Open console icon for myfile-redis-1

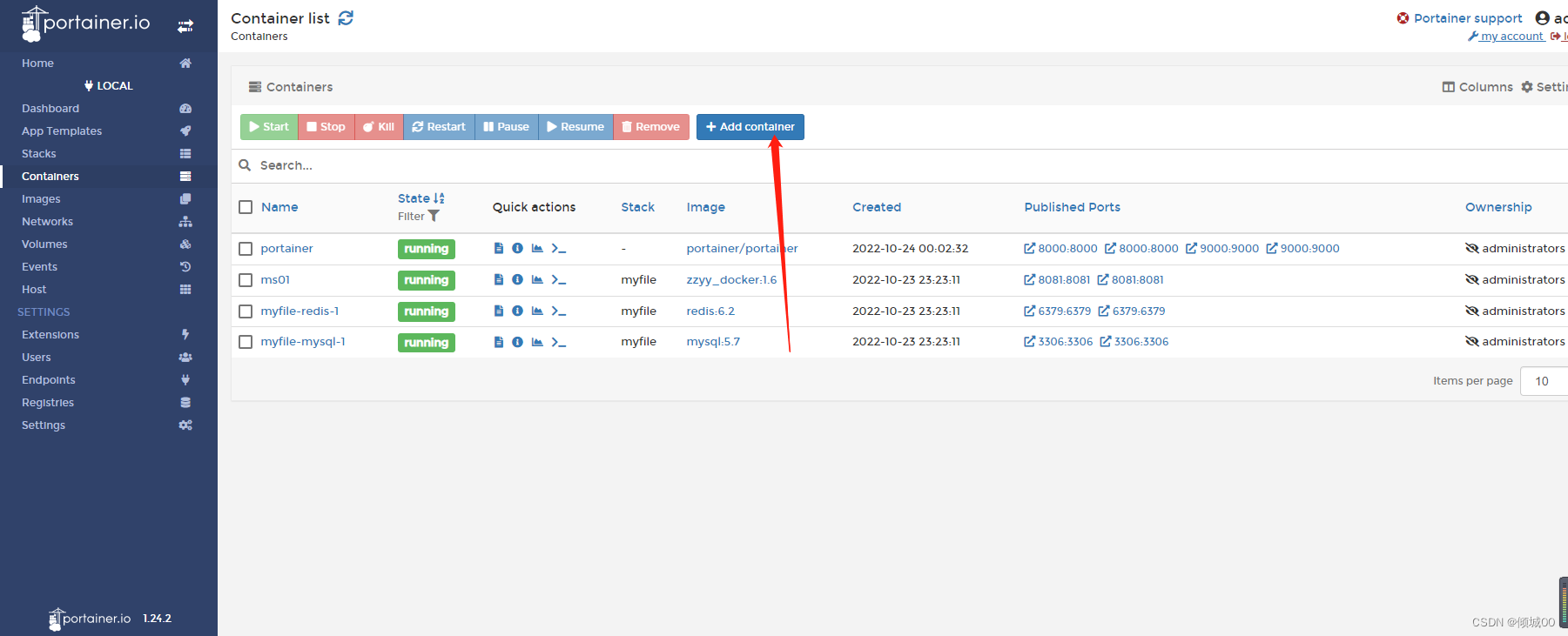point(559,311)
